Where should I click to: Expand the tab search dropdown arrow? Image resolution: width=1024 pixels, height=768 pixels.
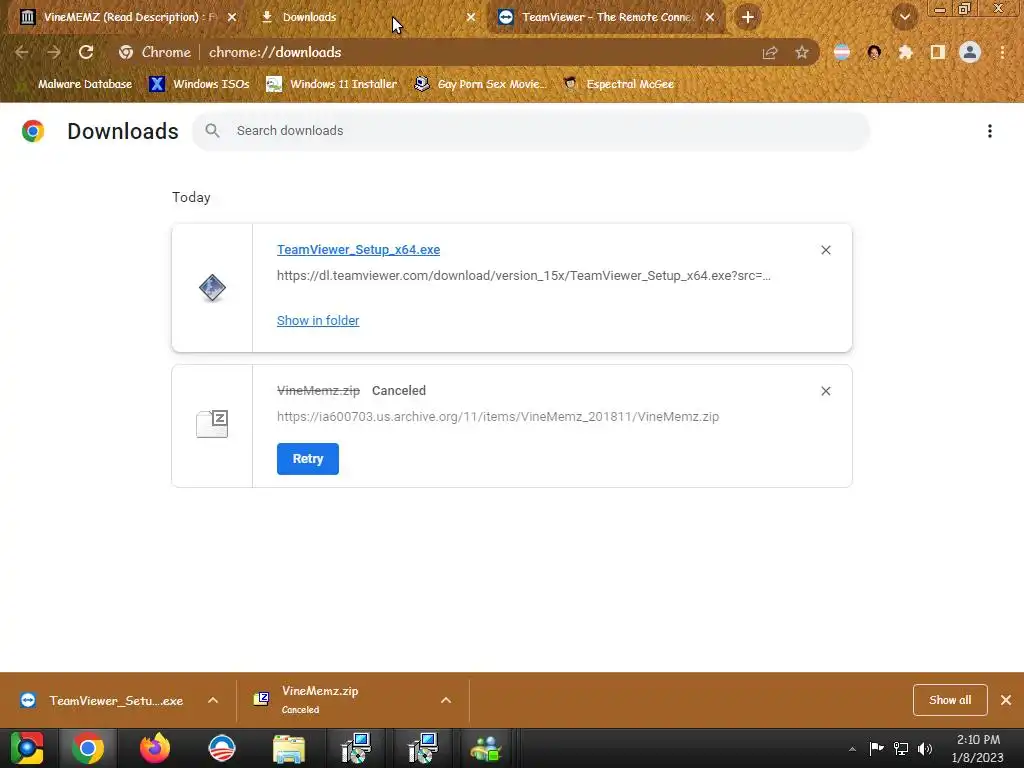pos(904,18)
